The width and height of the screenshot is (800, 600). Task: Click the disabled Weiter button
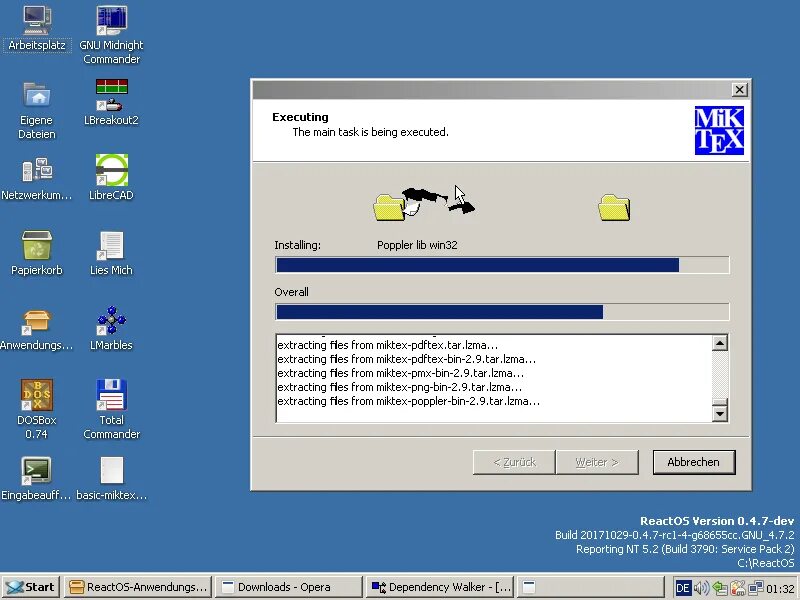coord(597,462)
